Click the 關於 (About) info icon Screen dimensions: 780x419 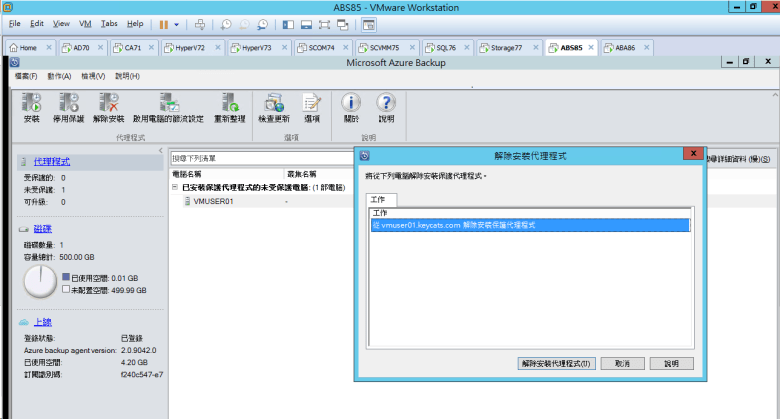click(351, 103)
